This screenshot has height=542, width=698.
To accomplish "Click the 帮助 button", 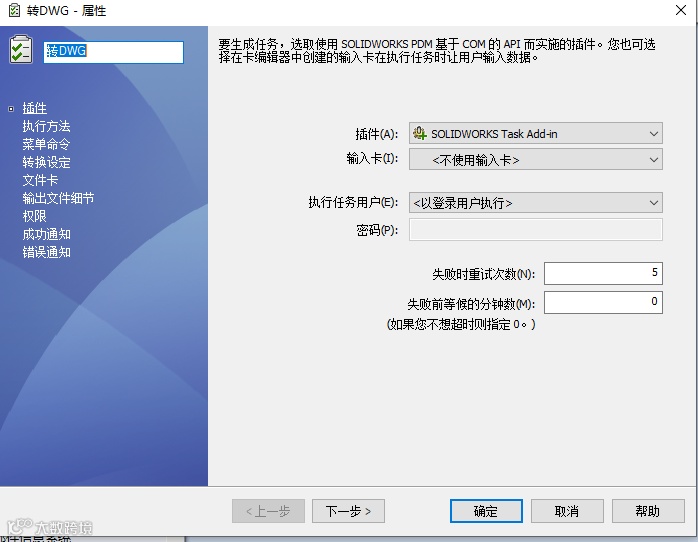I will (648, 511).
